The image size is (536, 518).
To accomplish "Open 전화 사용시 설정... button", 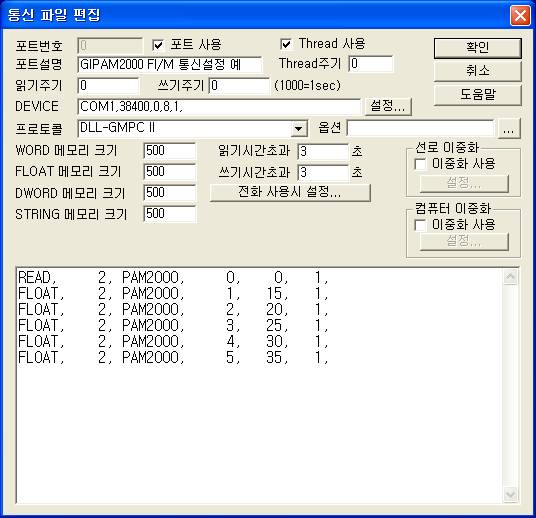I will tap(290, 192).
